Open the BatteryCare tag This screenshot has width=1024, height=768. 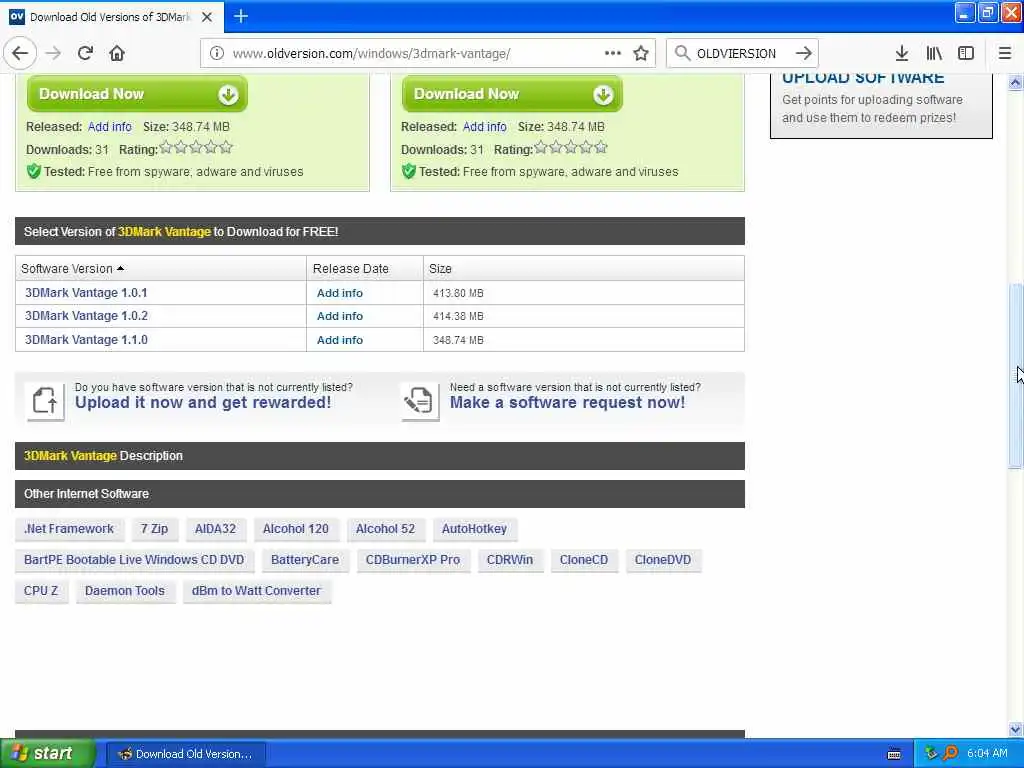point(305,560)
